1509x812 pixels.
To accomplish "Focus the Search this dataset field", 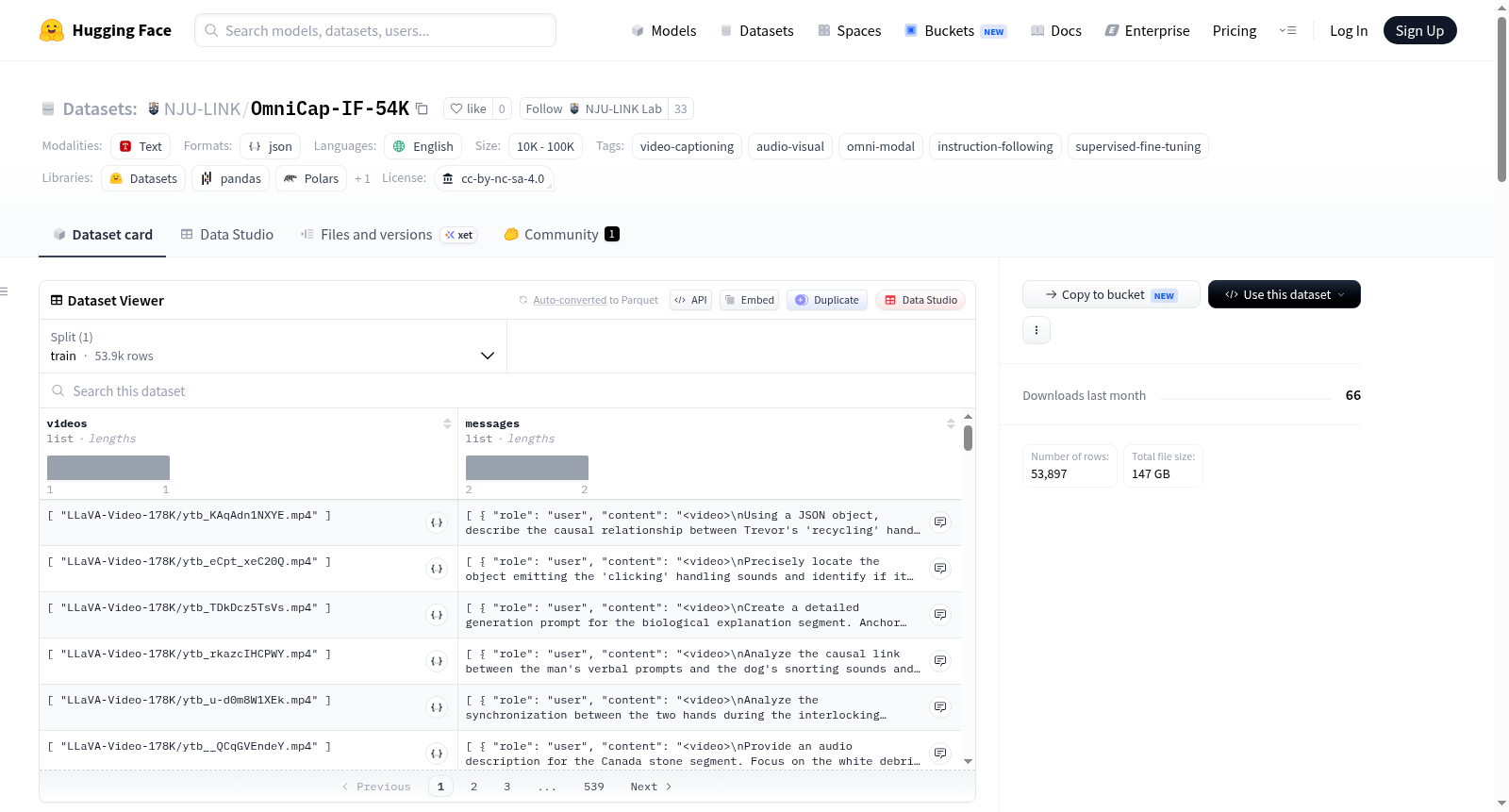I will pos(507,391).
